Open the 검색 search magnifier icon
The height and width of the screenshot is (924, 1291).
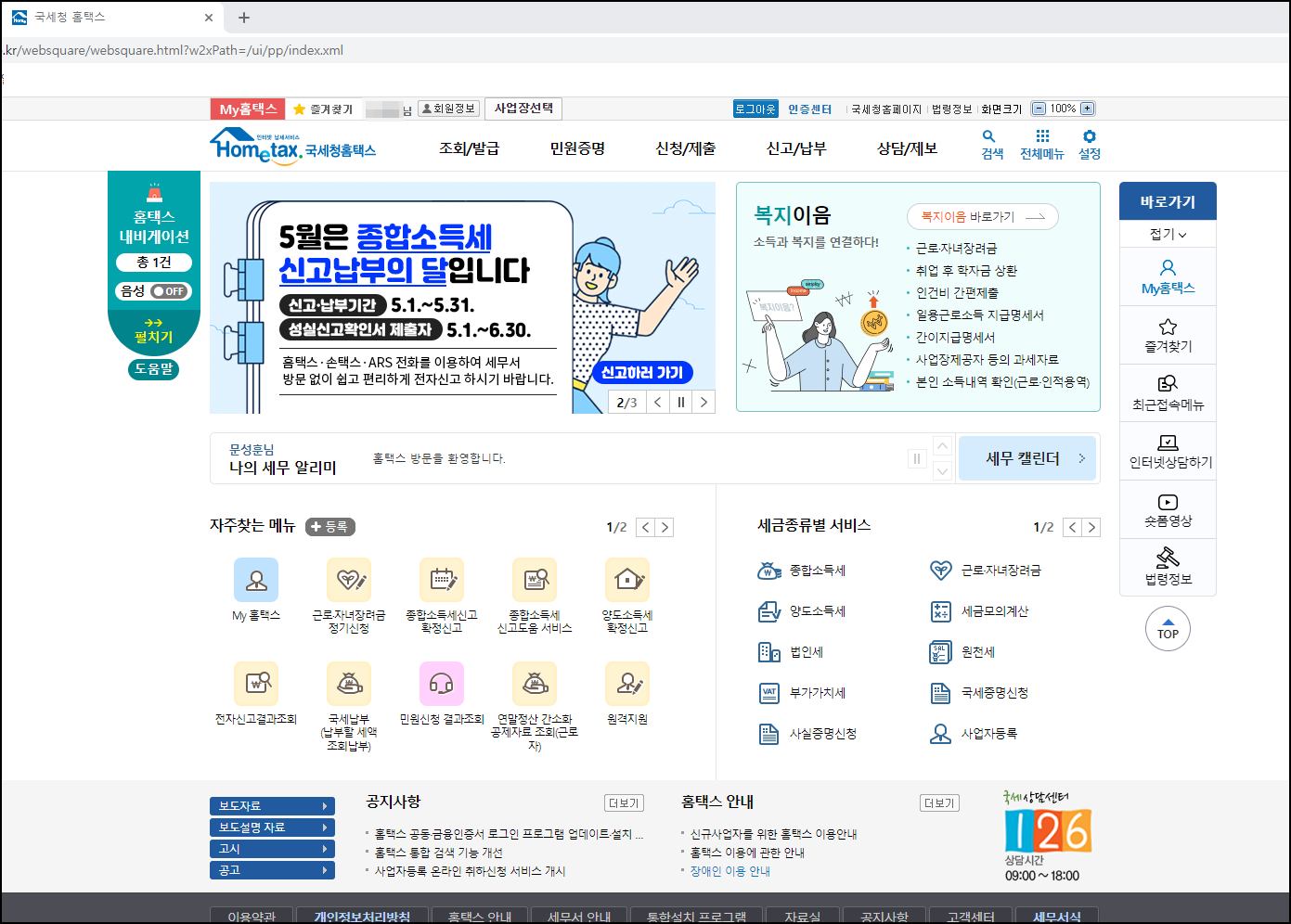point(989,136)
